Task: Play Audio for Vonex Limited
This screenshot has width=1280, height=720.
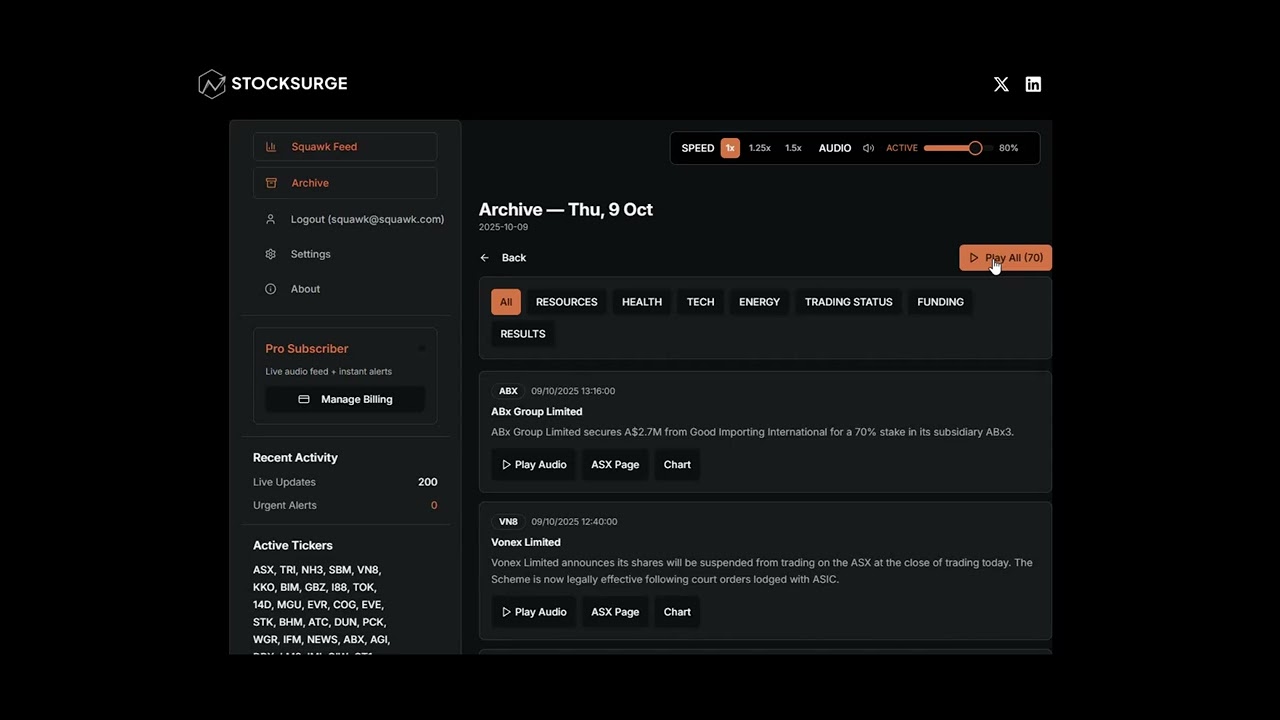Action: tap(534, 612)
